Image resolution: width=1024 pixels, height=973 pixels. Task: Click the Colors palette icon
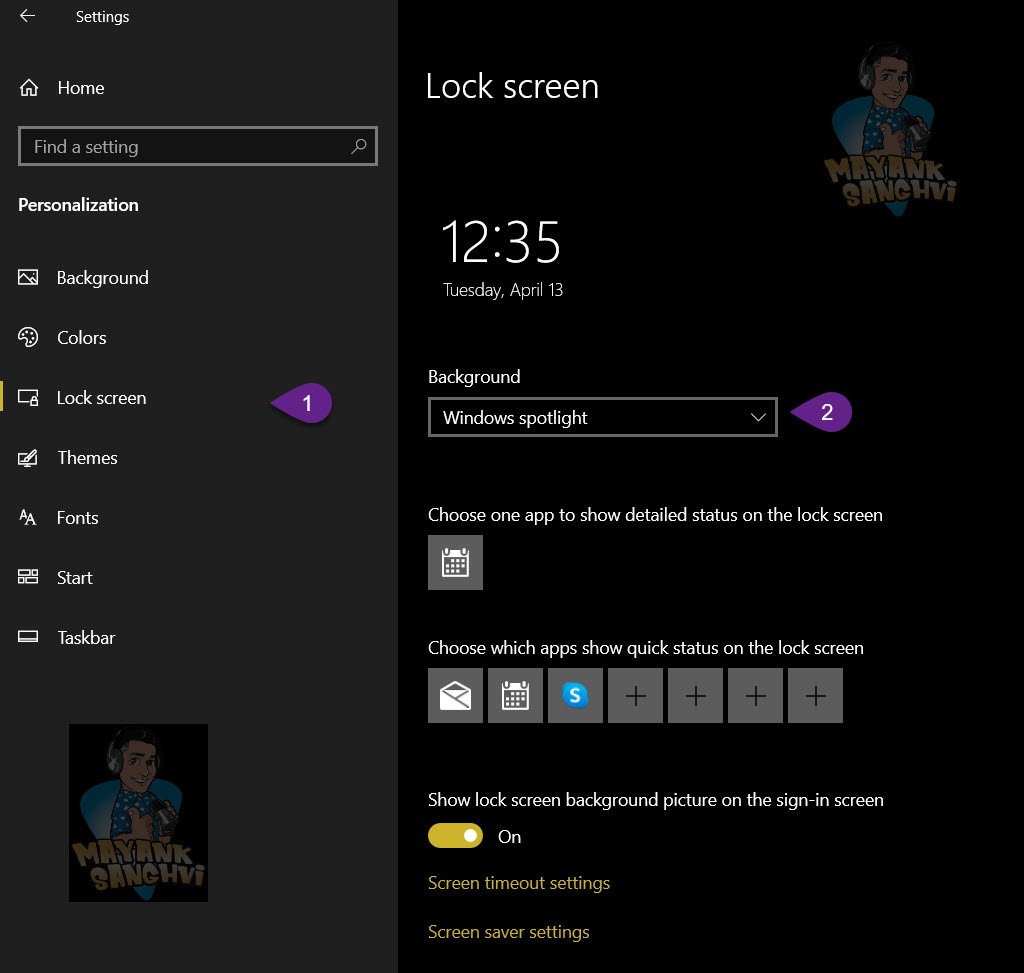pyautogui.click(x=28, y=337)
